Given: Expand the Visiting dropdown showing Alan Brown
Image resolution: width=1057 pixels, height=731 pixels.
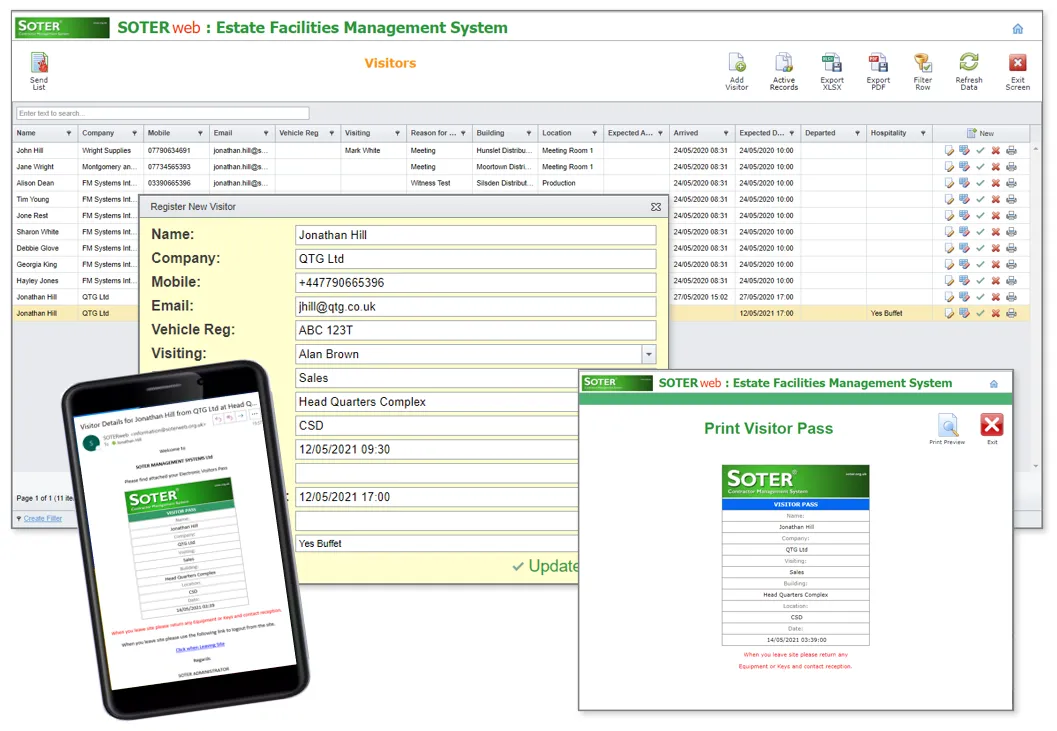Looking at the screenshot, I should 648,354.
